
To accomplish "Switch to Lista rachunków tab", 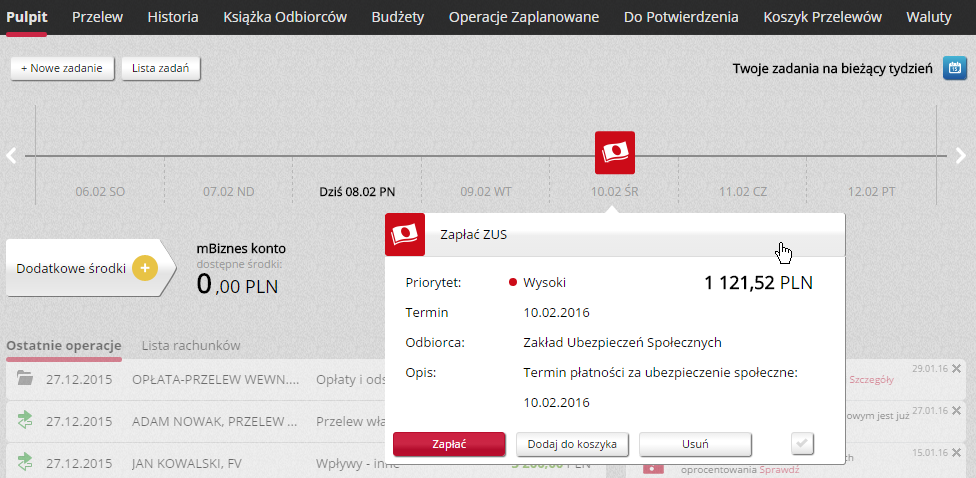I will tap(191, 345).
